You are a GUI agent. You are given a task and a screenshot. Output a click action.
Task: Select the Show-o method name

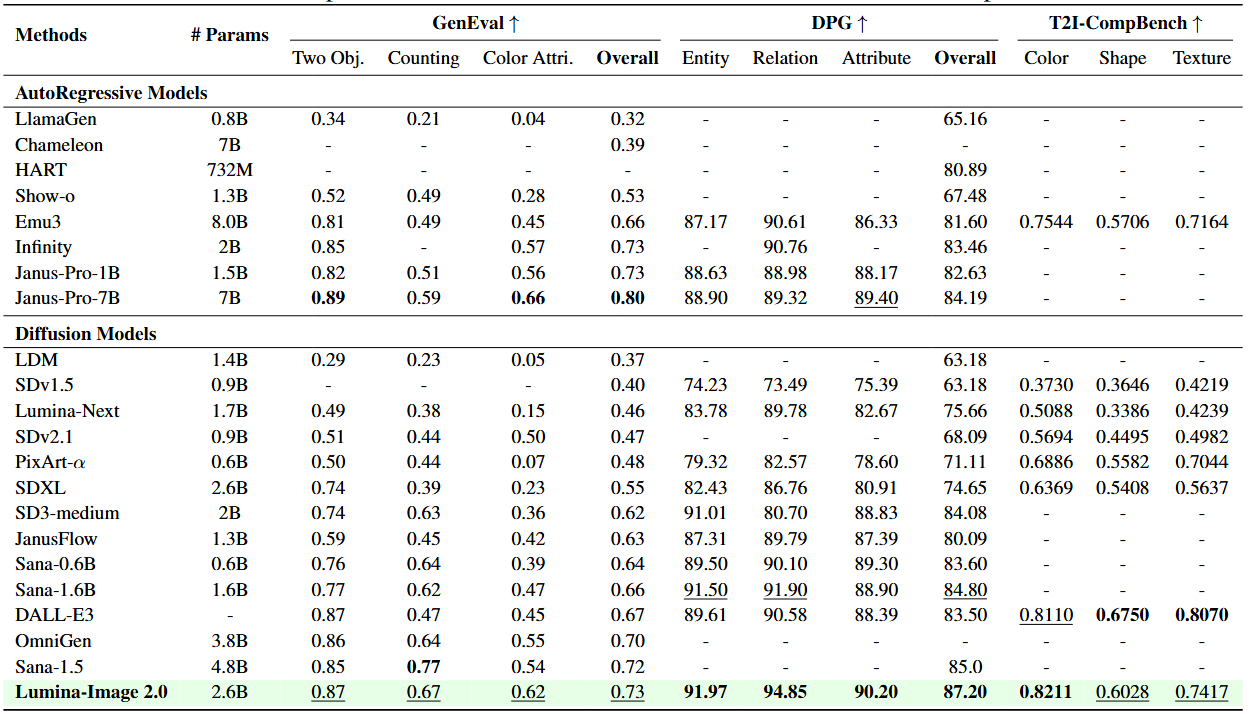(x=45, y=196)
